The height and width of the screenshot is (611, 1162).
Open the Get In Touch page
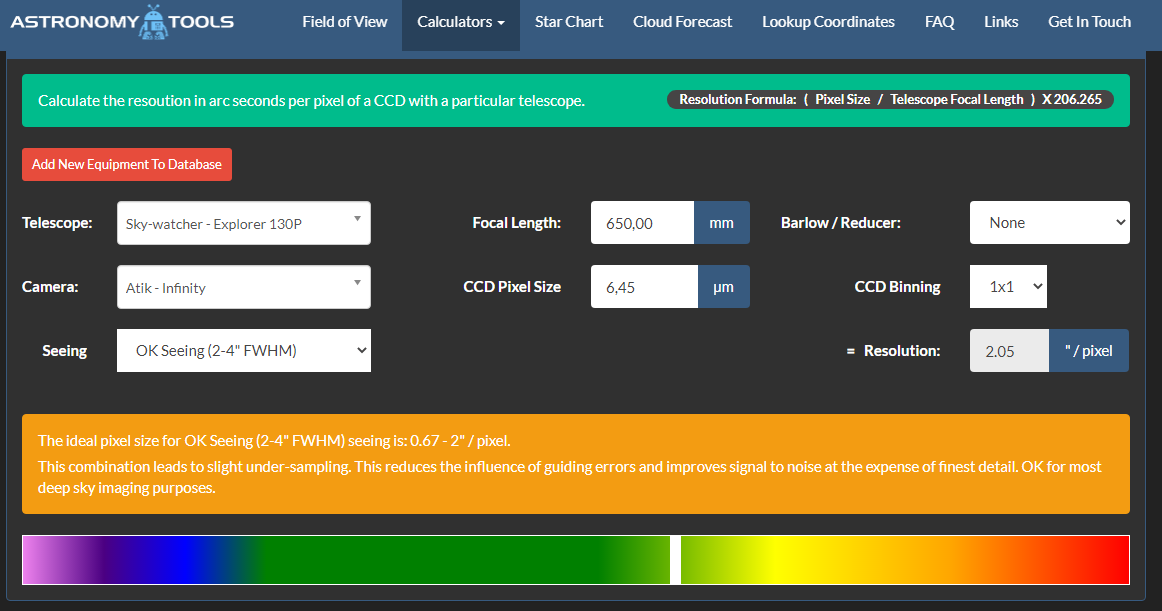point(1089,22)
